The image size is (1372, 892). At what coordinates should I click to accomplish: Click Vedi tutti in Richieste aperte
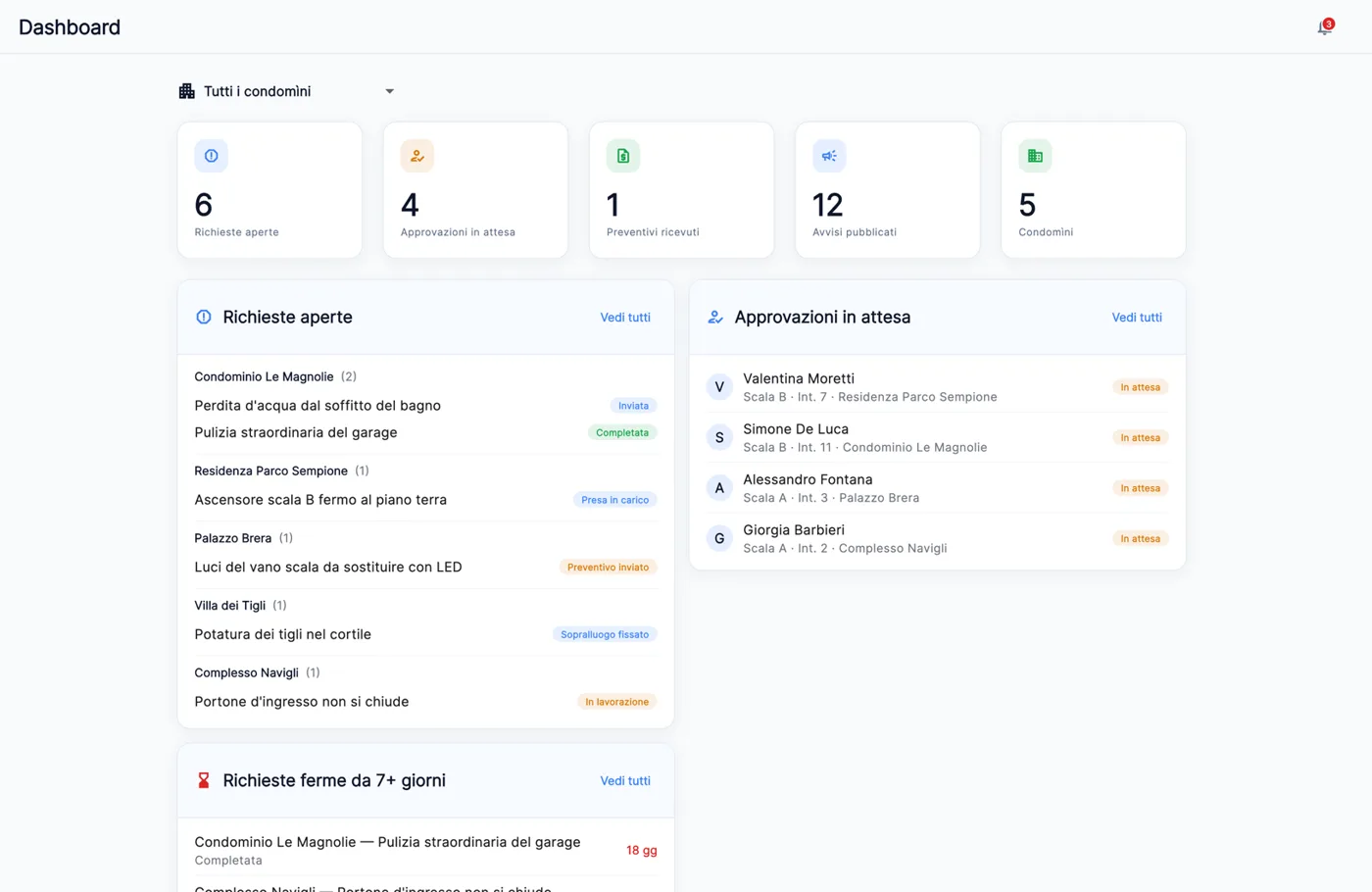(x=625, y=317)
